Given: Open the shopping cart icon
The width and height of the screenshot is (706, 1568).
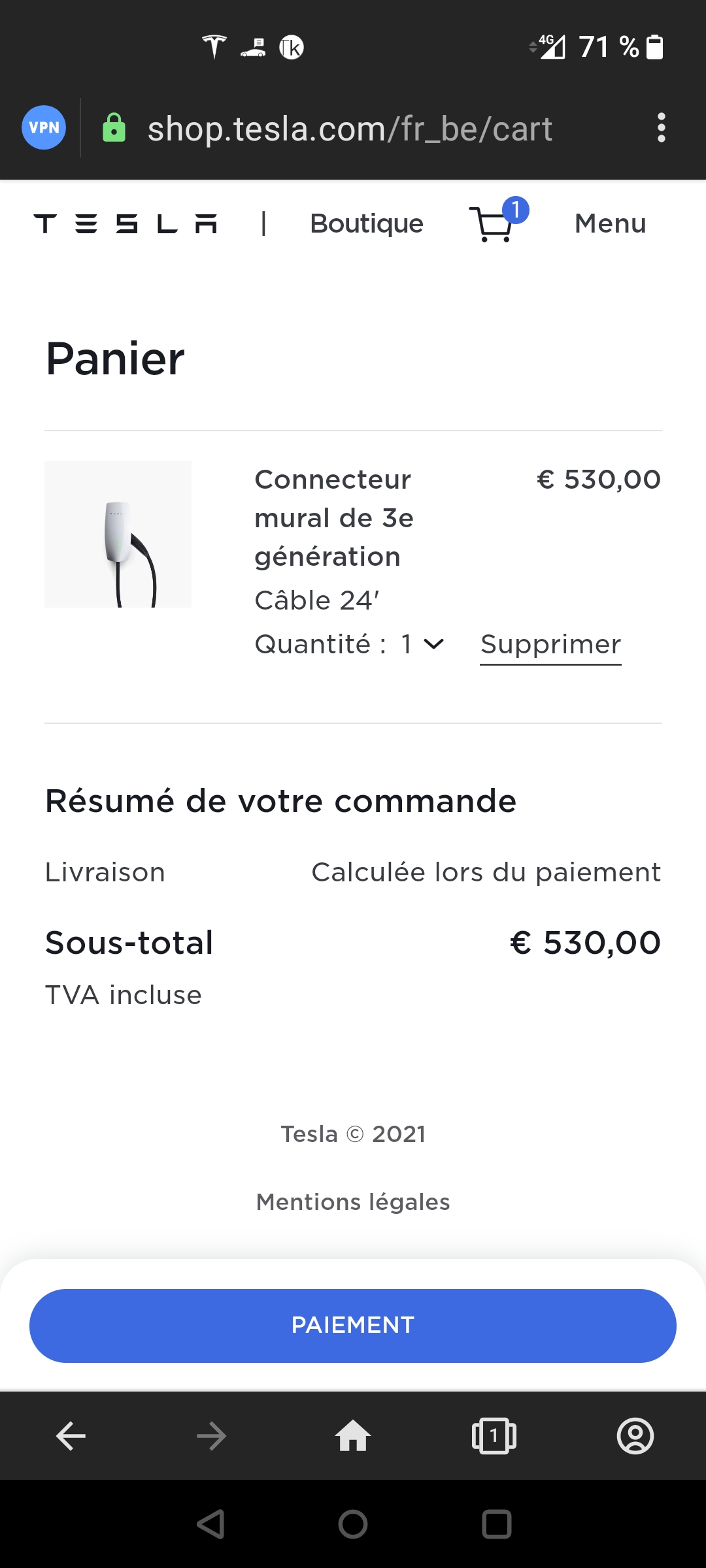Looking at the screenshot, I should [x=495, y=224].
